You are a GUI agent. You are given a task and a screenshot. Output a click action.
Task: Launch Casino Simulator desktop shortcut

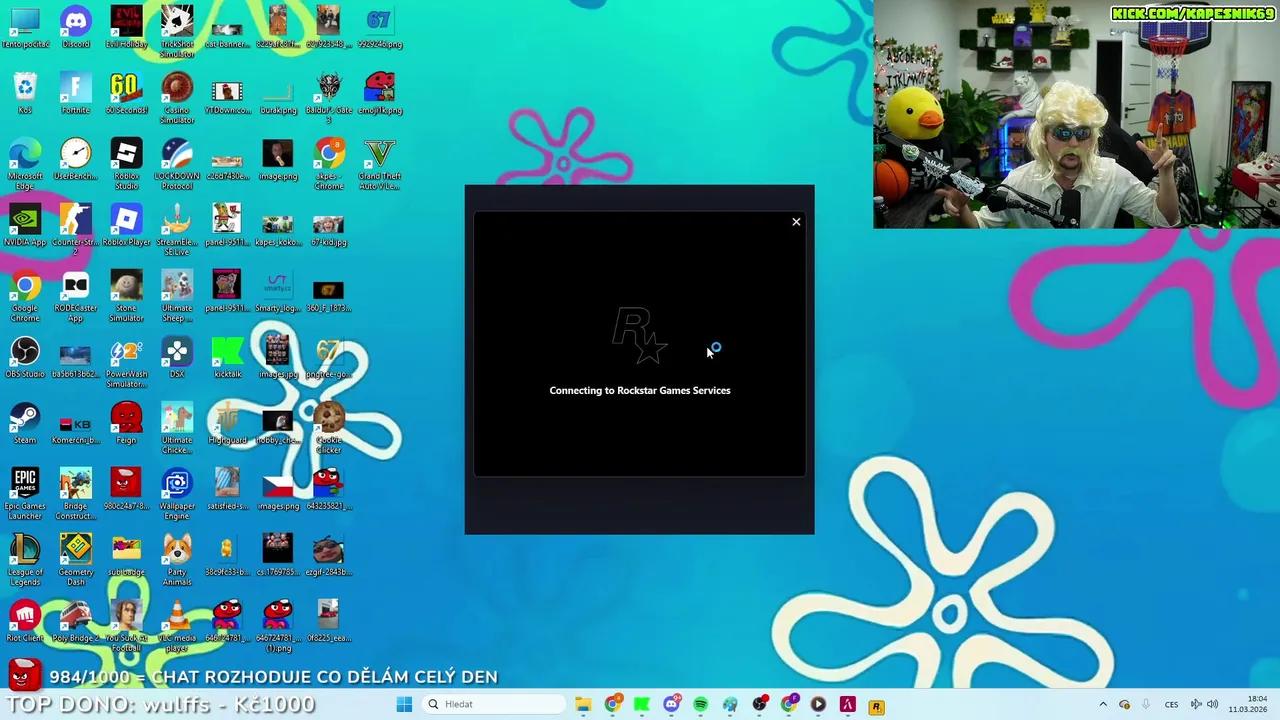[177, 99]
